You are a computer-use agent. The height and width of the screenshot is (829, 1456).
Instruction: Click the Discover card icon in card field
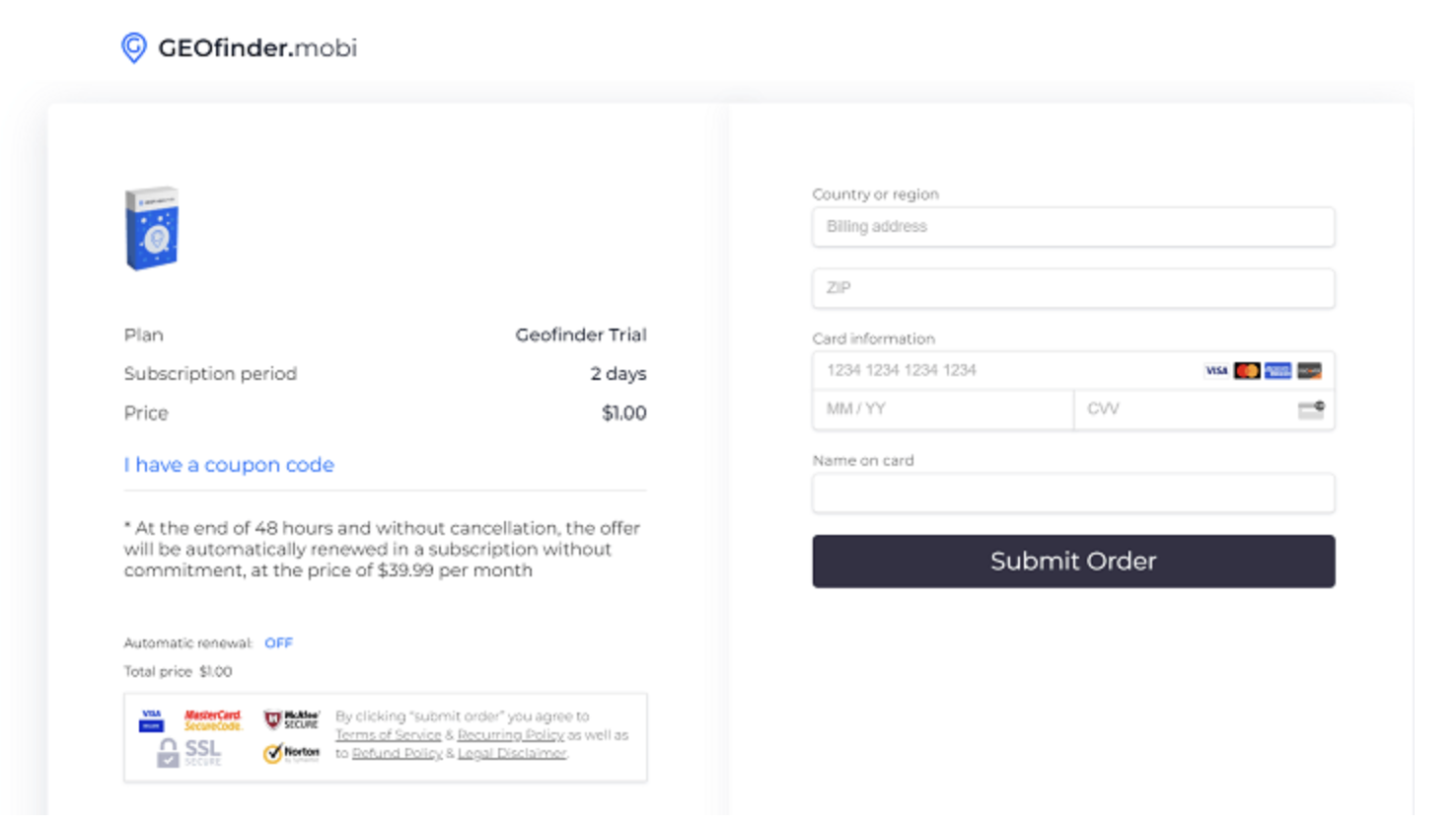coord(1309,371)
